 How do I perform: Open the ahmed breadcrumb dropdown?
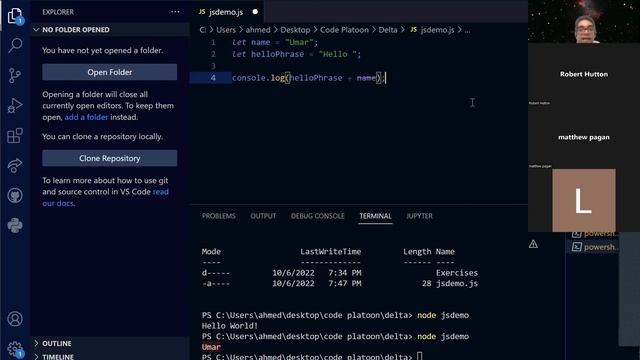tap(258, 30)
